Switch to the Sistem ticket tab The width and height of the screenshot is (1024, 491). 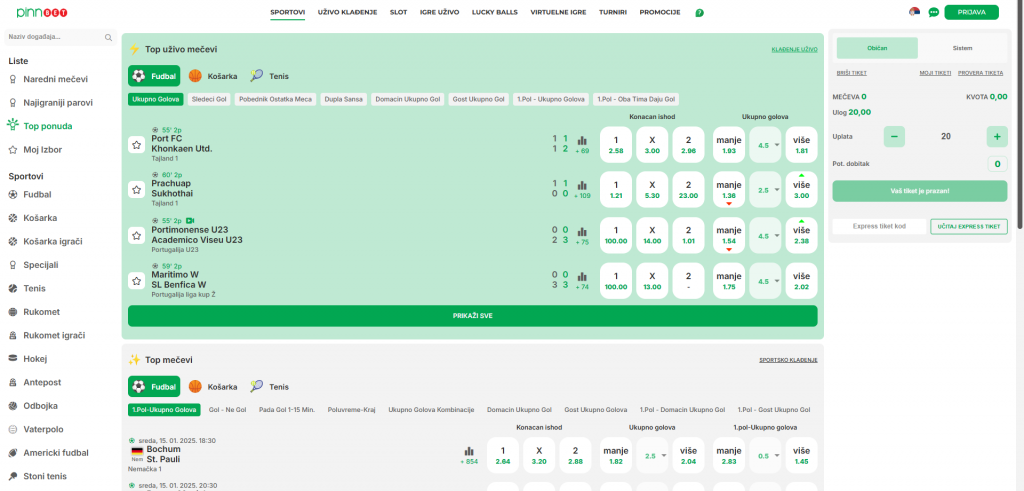[x=962, y=48]
